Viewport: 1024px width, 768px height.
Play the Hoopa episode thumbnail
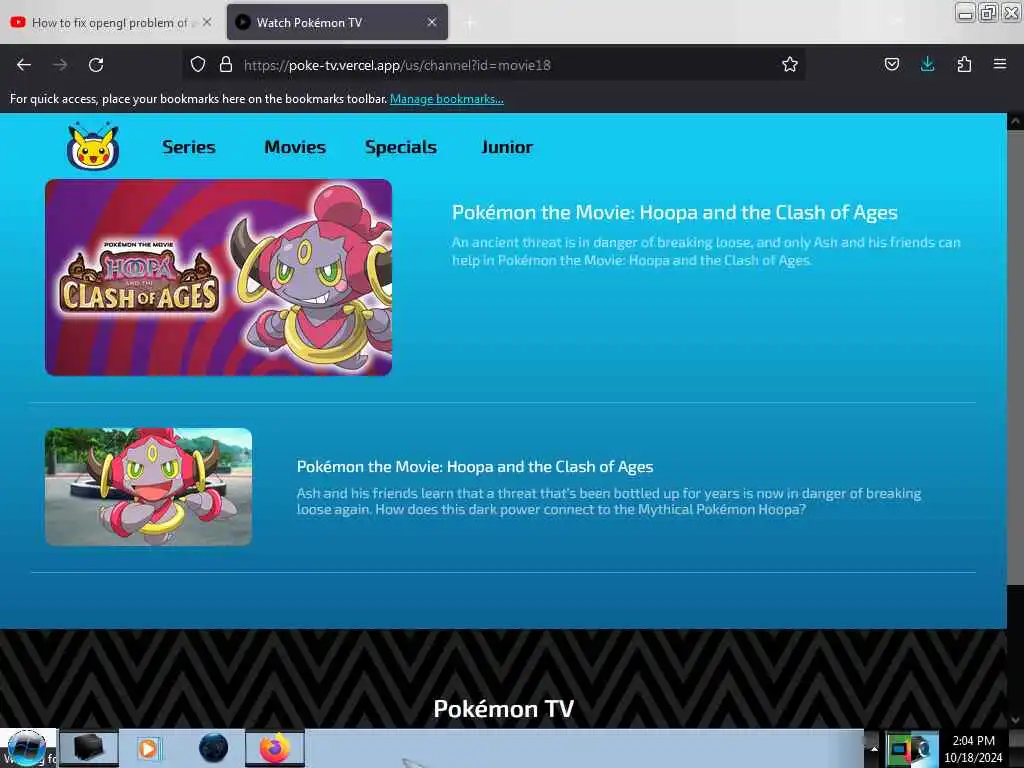point(148,487)
